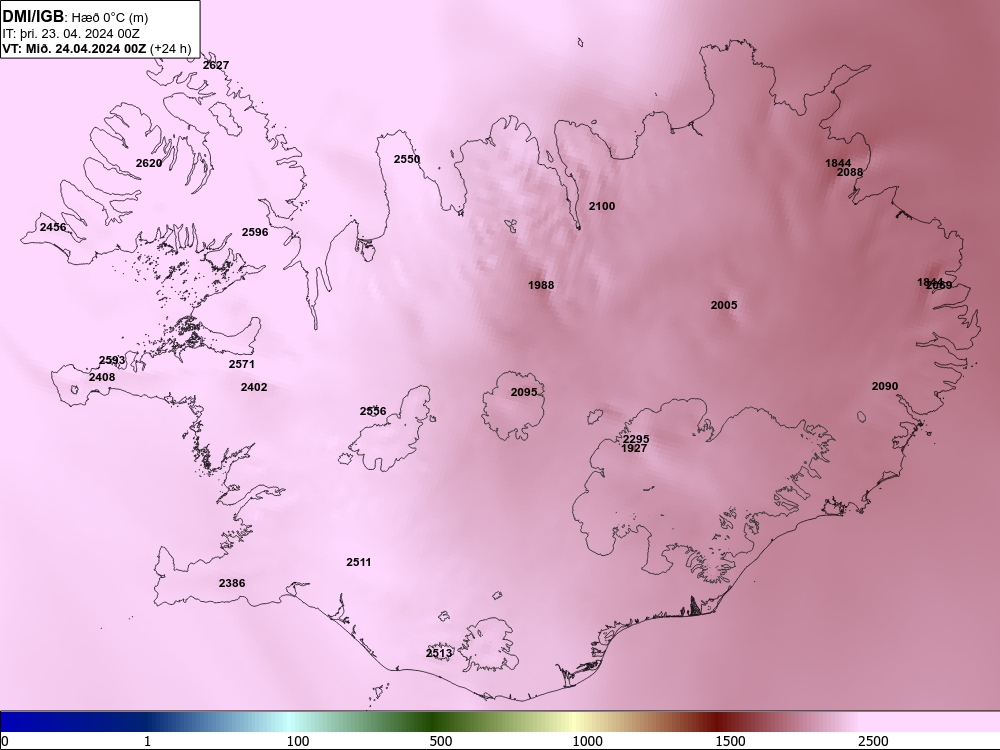Click the 2100 value label in the north
Image resolution: width=1000 pixels, height=750 pixels.
click(x=602, y=206)
